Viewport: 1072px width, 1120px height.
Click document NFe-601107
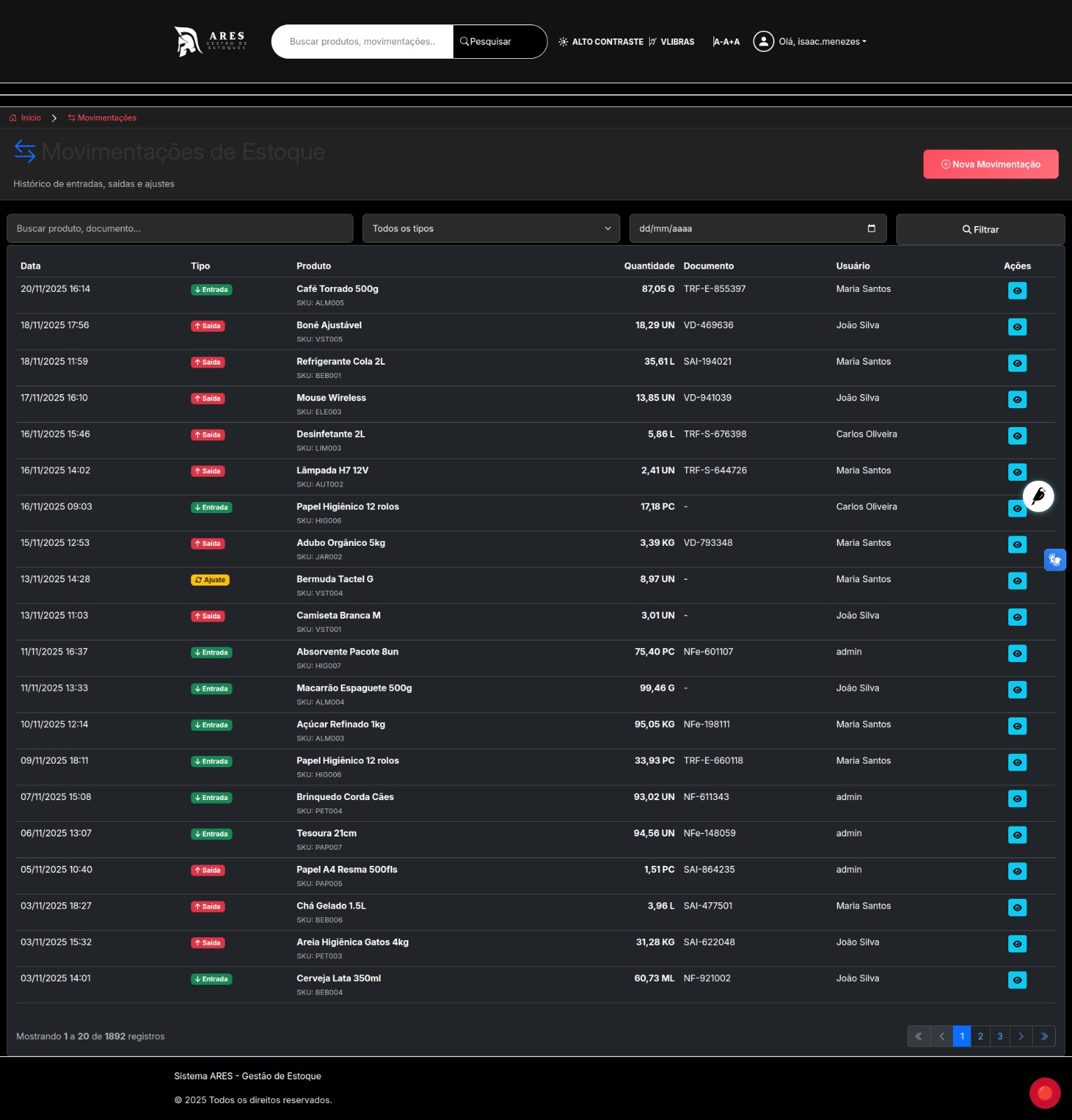point(709,652)
